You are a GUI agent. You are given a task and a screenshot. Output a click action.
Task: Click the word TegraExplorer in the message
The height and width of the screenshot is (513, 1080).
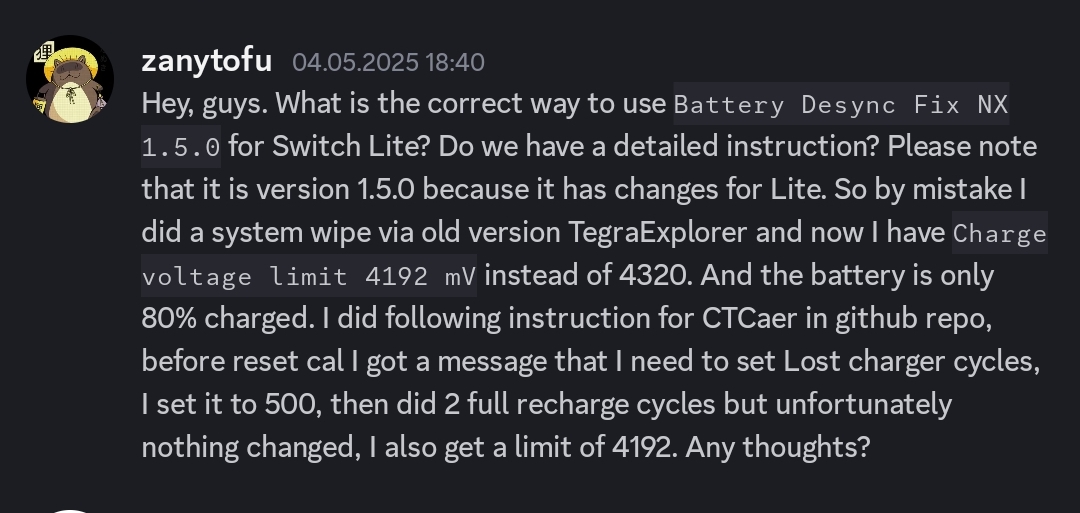(x=657, y=233)
